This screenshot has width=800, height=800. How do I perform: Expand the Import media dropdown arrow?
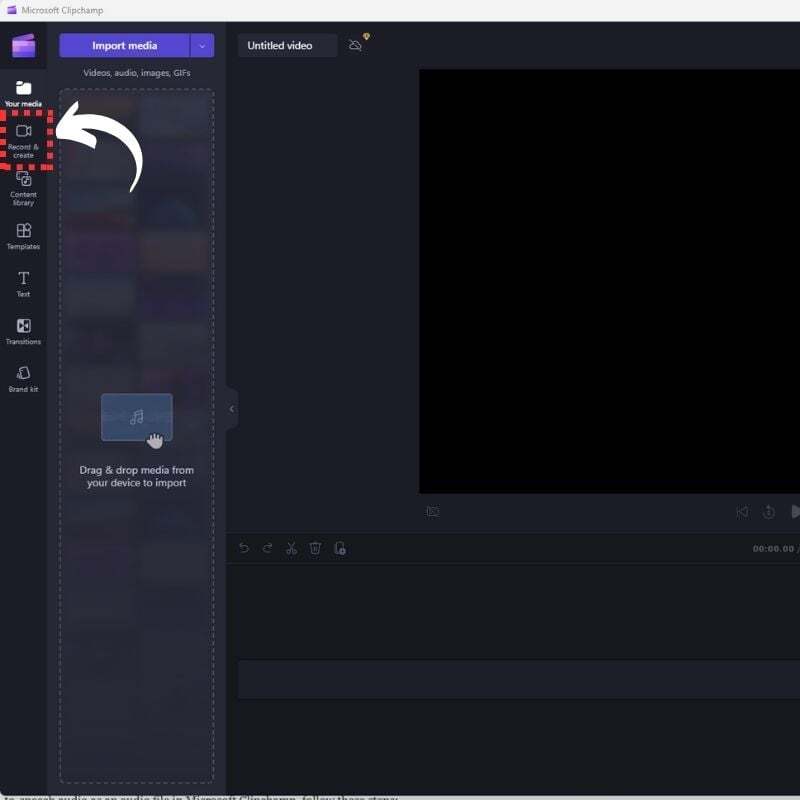202,45
